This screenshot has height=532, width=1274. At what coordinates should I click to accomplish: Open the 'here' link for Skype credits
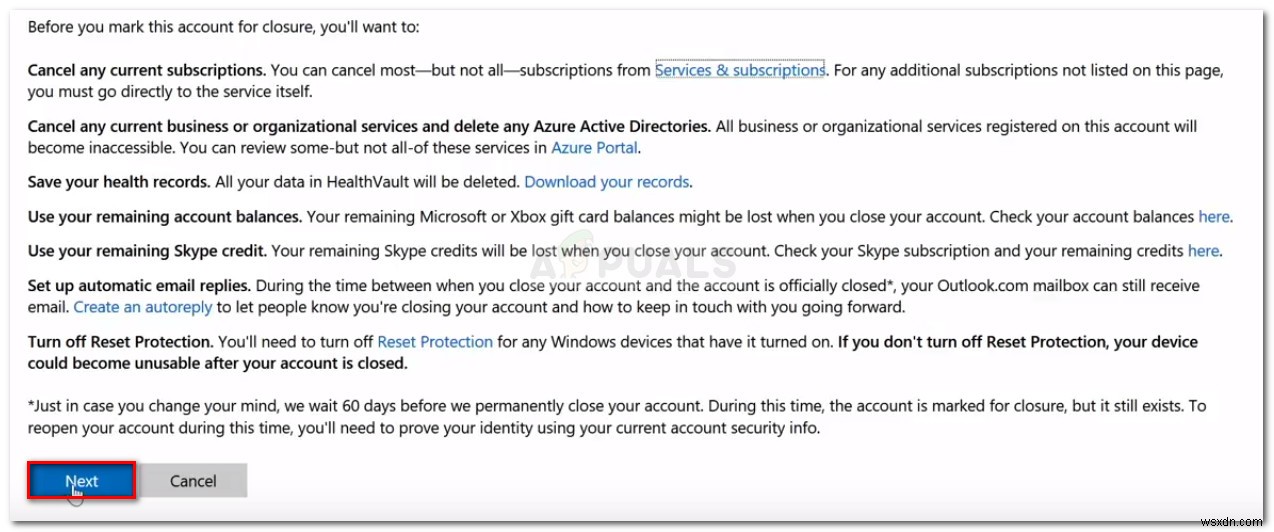point(1203,250)
